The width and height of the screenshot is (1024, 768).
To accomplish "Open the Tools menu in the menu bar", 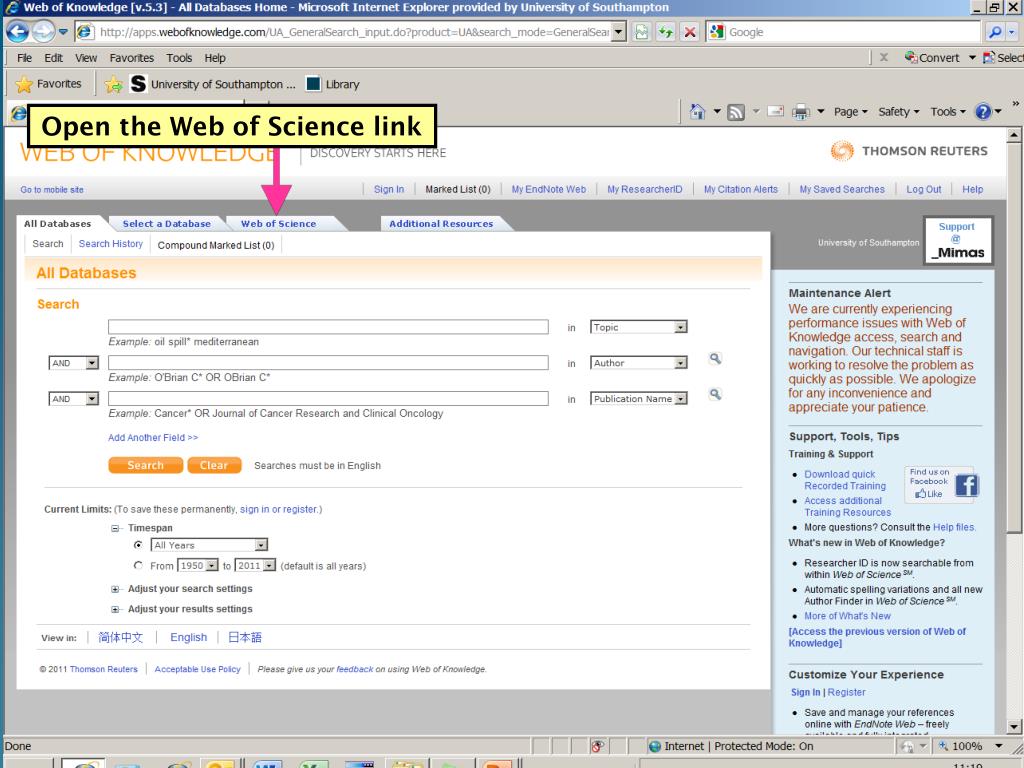I will (179, 57).
